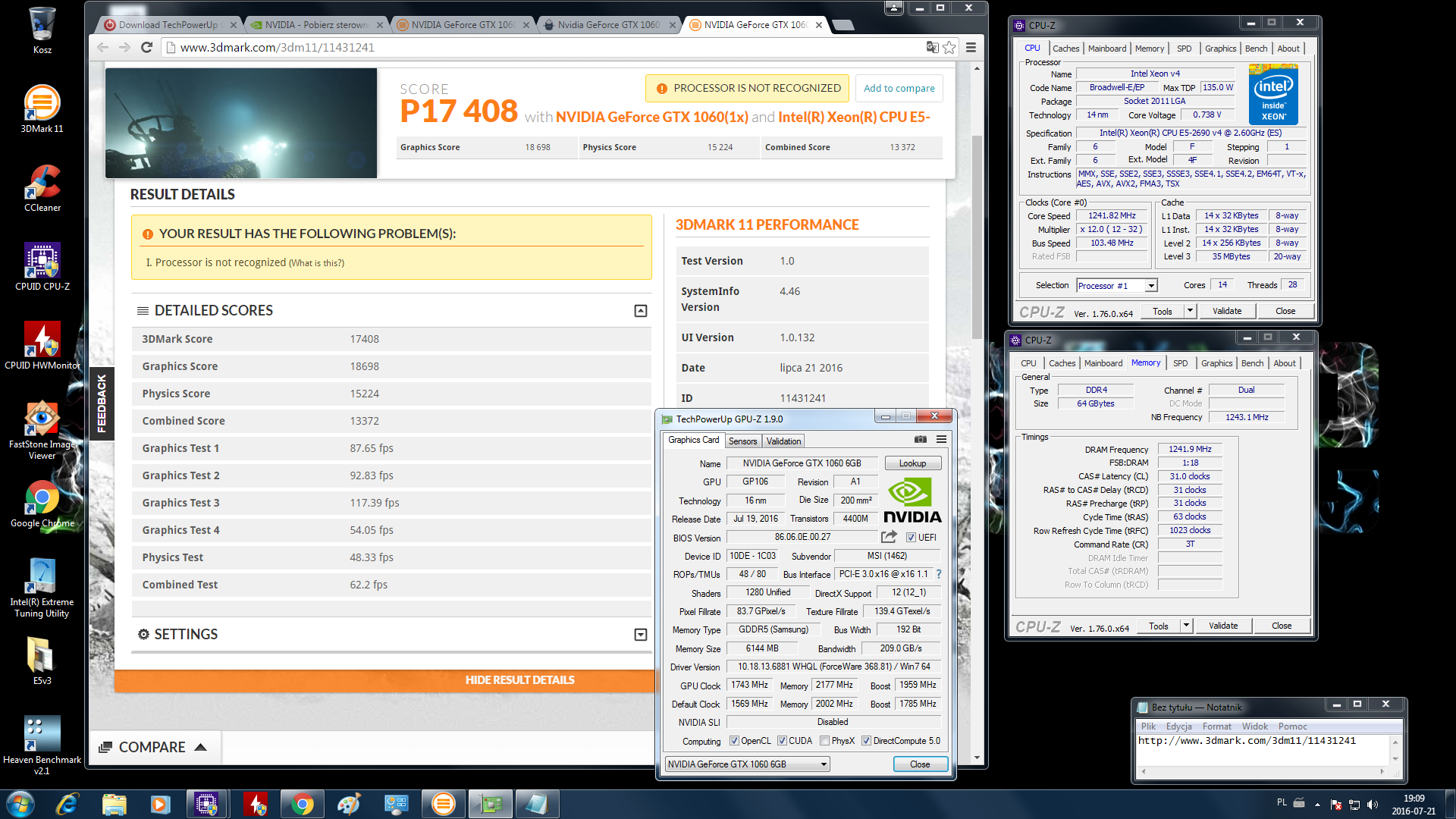Launch CCleaner from the desktop
Viewport: 1456px width, 819px height.
[42, 187]
